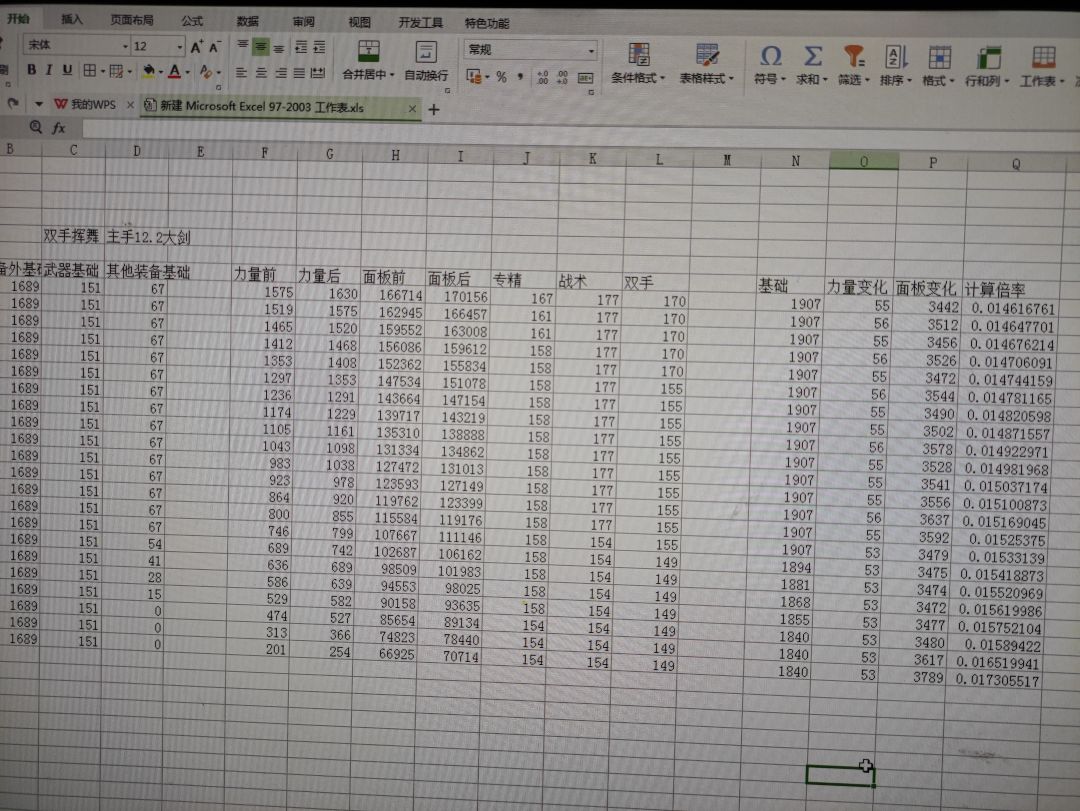Click the distributed alignment icon

[x=318, y=72]
